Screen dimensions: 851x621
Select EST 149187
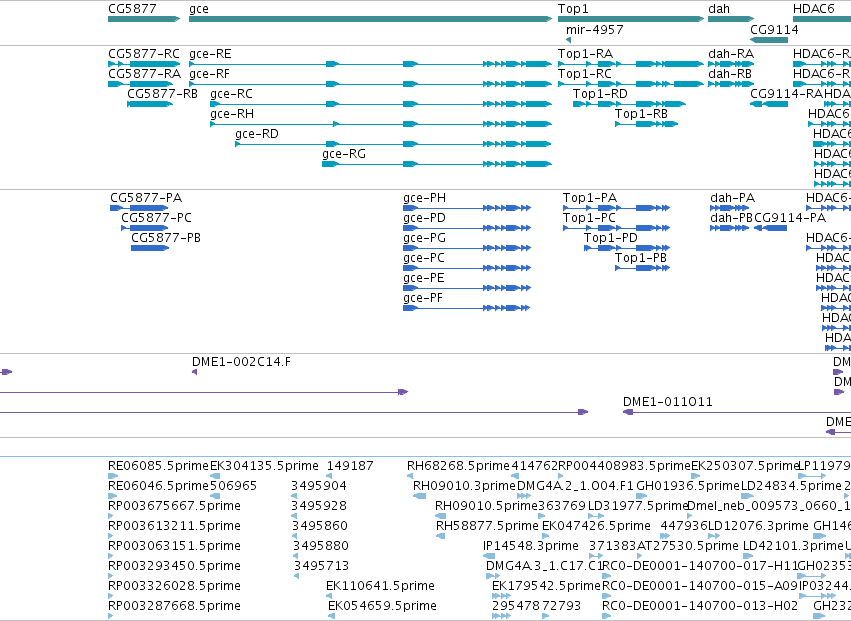click(350, 466)
